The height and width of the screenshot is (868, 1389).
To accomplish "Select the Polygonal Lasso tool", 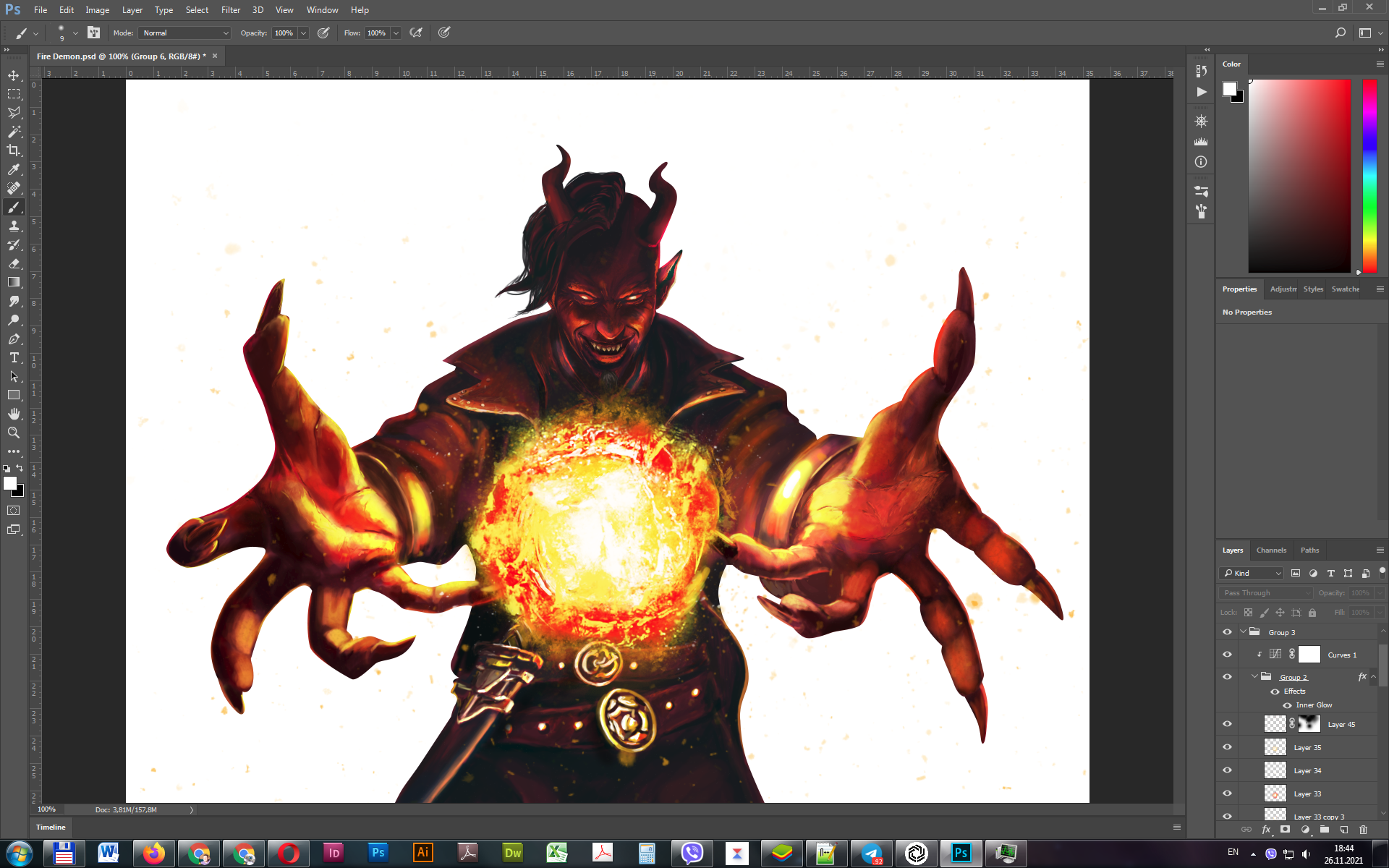I will (x=14, y=113).
